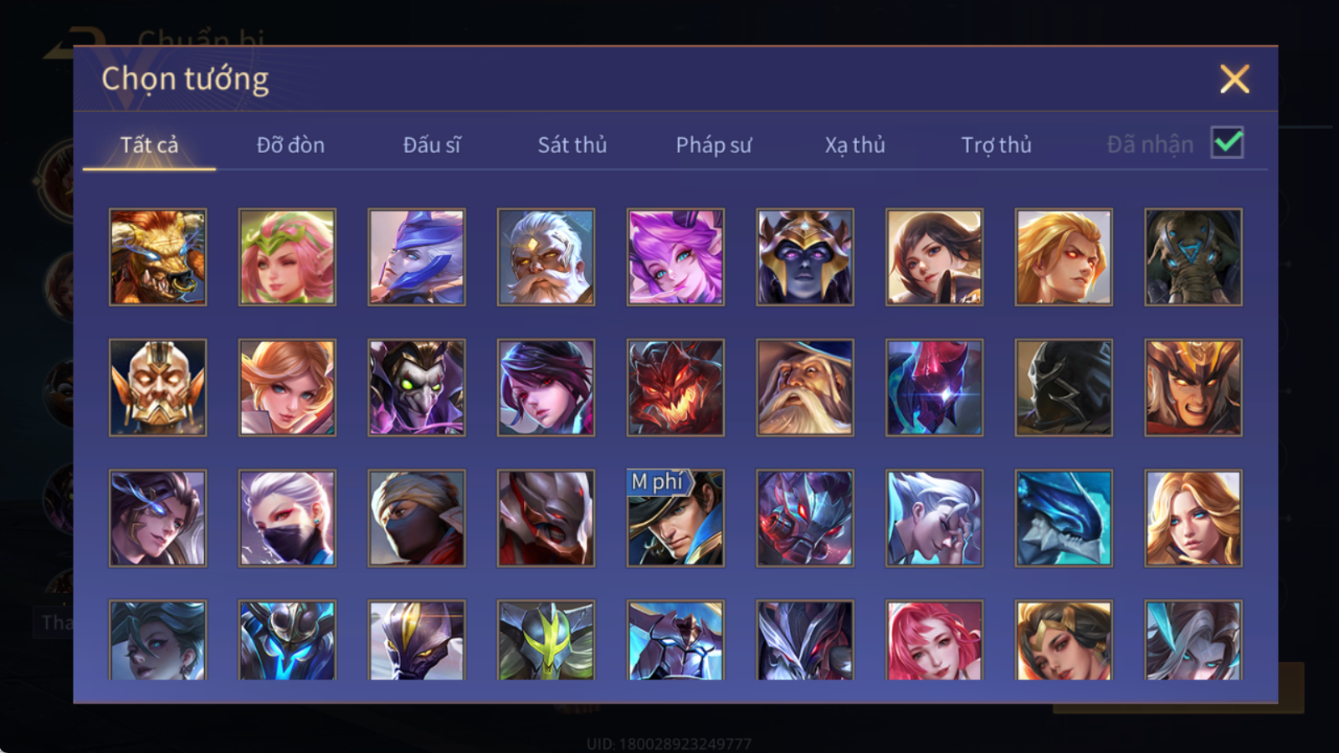Pick the white-bearded old man hero

pyautogui.click(x=546, y=257)
